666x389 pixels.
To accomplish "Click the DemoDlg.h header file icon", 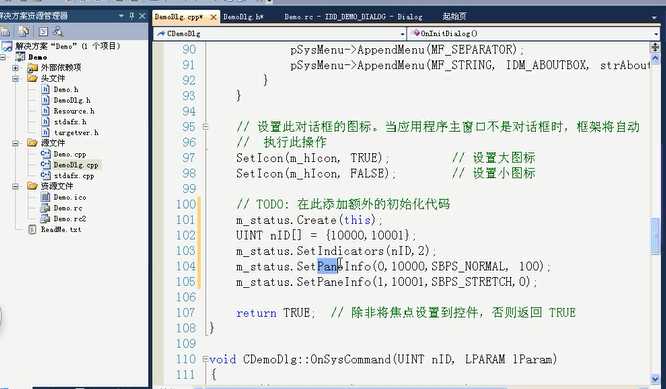I will click(x=45, y=100).
